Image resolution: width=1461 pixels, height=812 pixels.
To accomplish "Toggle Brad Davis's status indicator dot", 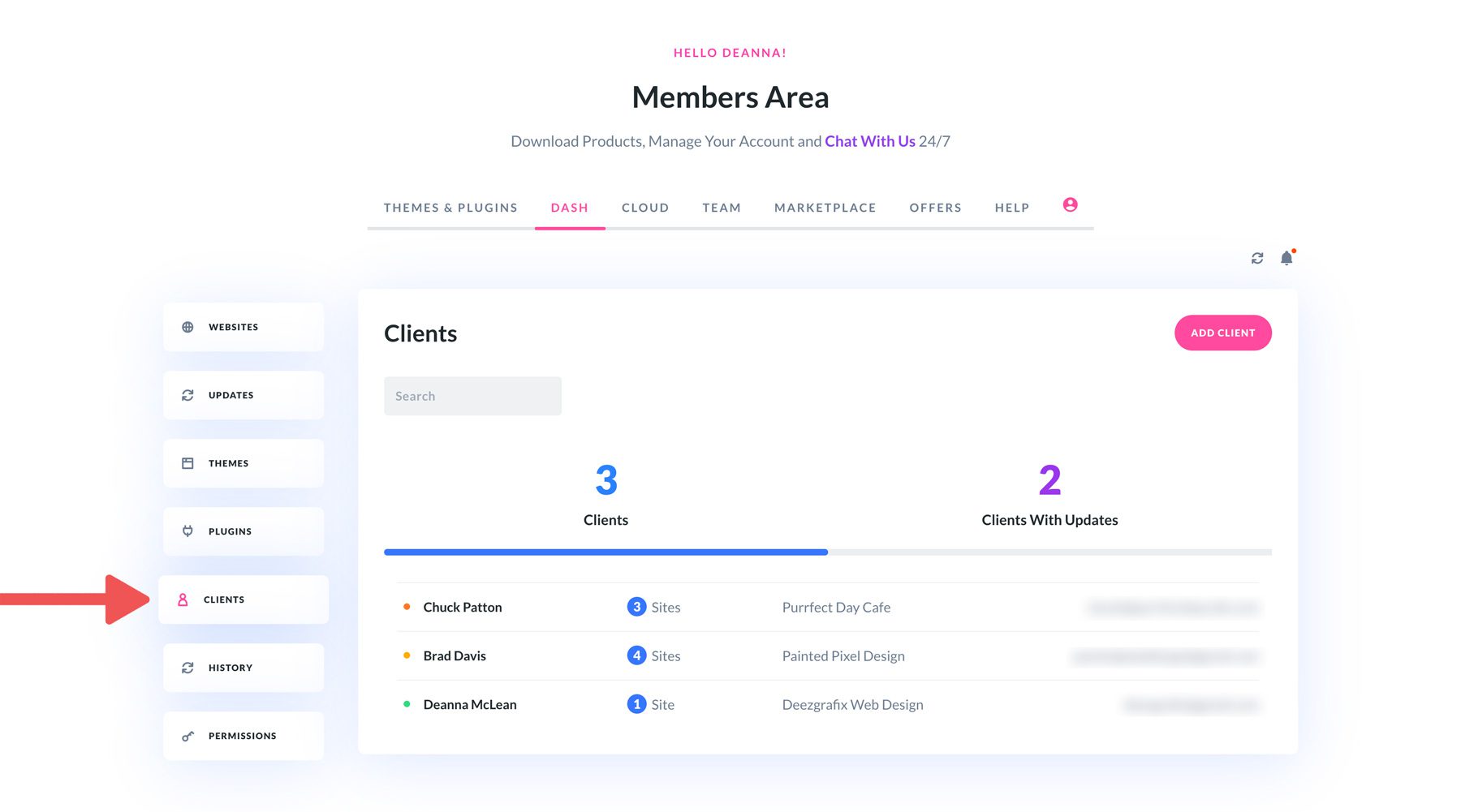I will tap(407, 654).
